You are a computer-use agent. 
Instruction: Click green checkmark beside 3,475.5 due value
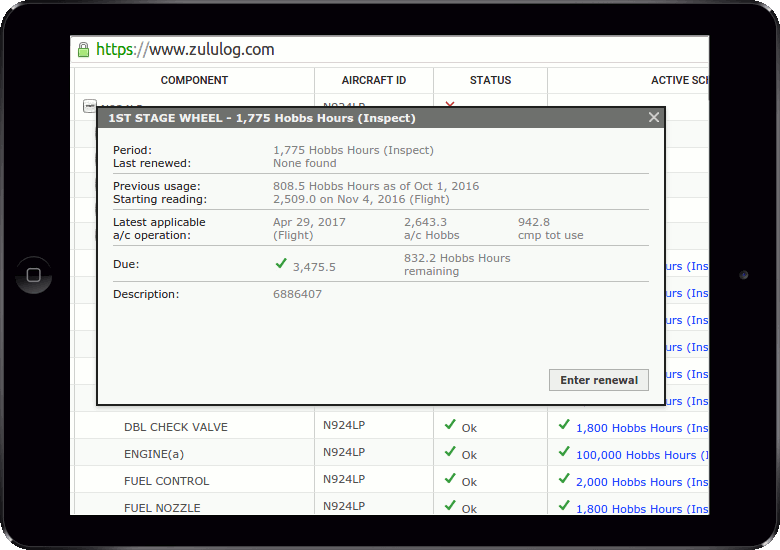coord(281,264)
